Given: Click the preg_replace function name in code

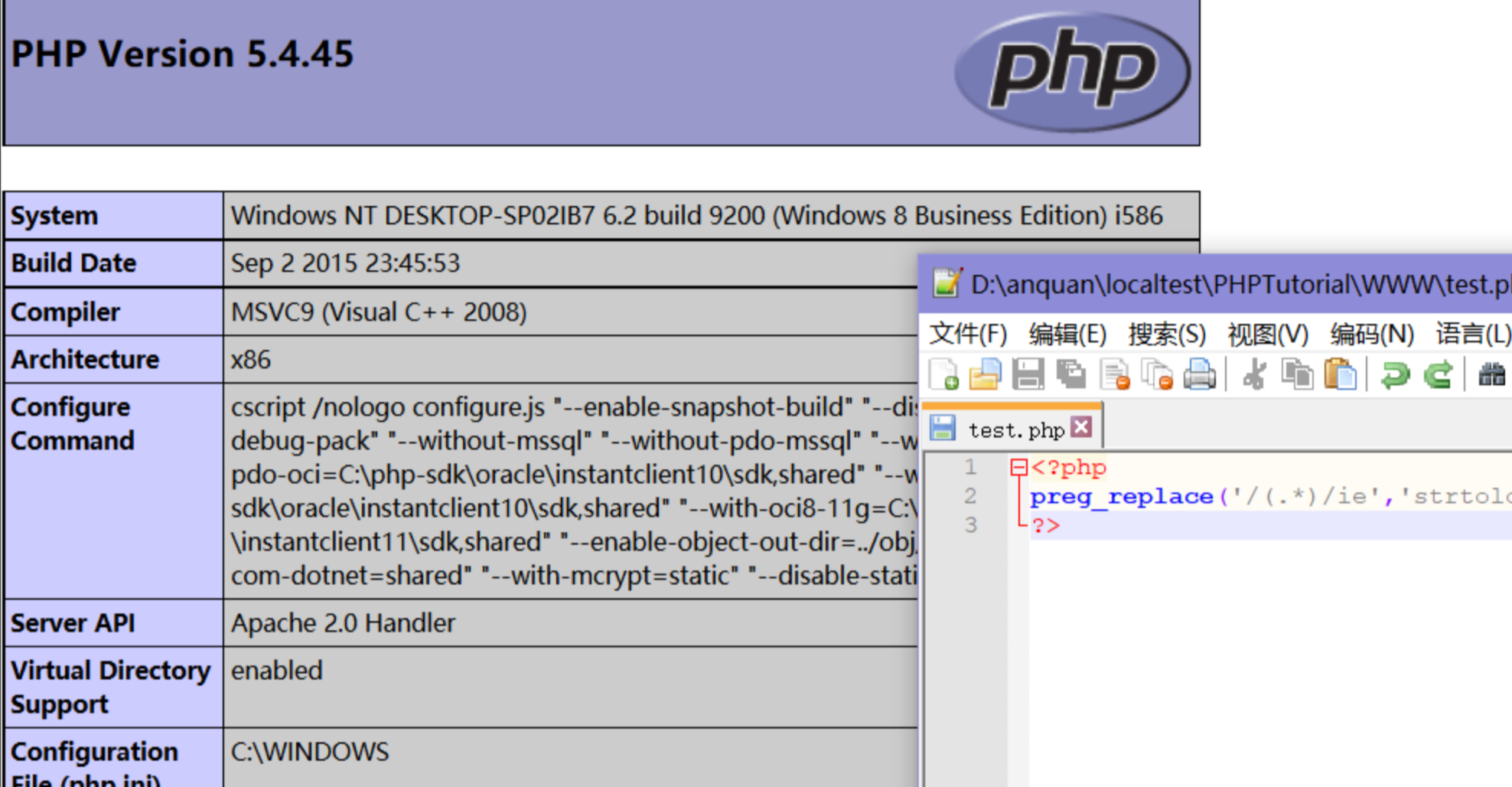Looking at the screenshot, I should pos(1122,497).
